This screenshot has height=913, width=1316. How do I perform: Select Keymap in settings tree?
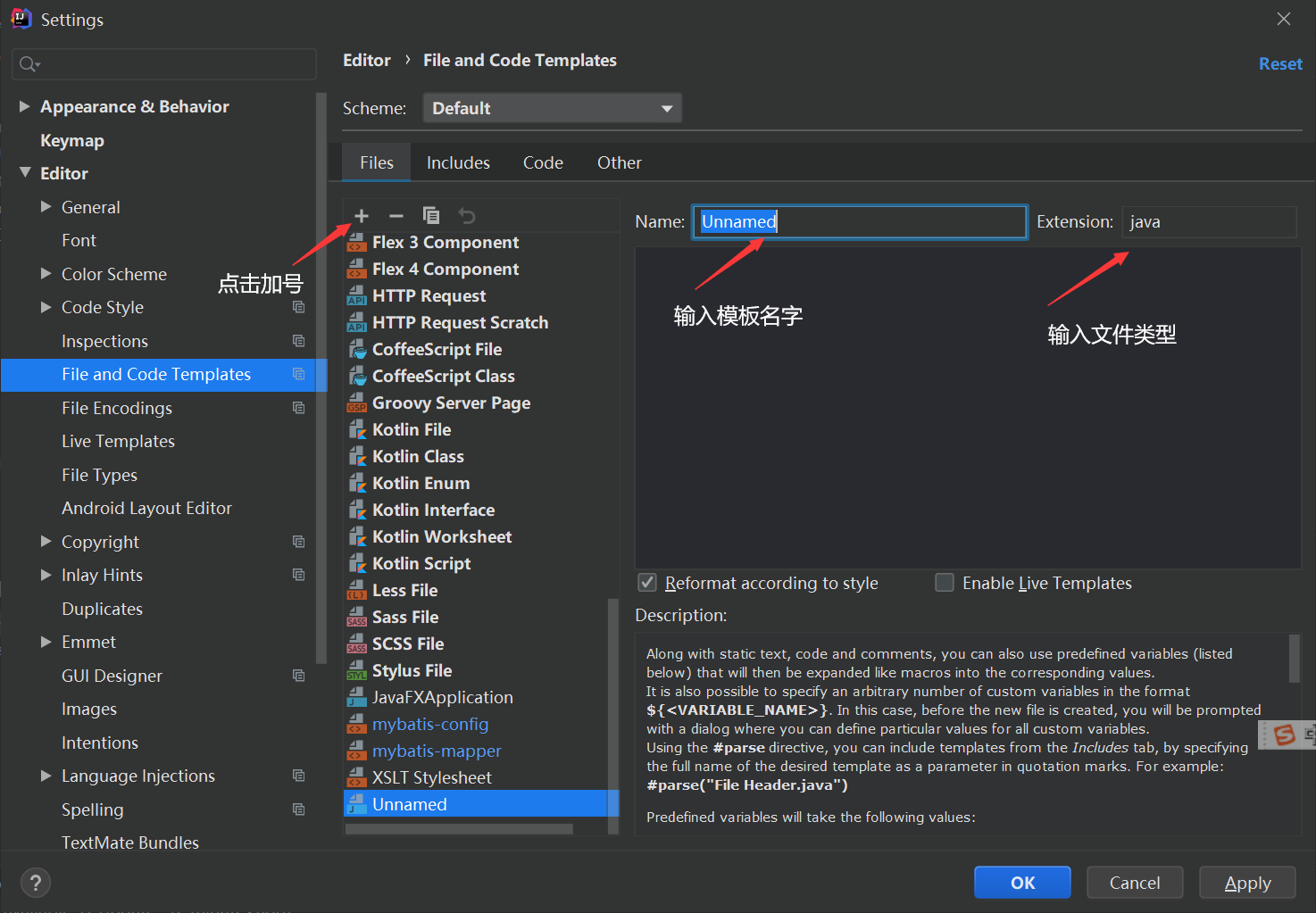click(x=72, y=140)
